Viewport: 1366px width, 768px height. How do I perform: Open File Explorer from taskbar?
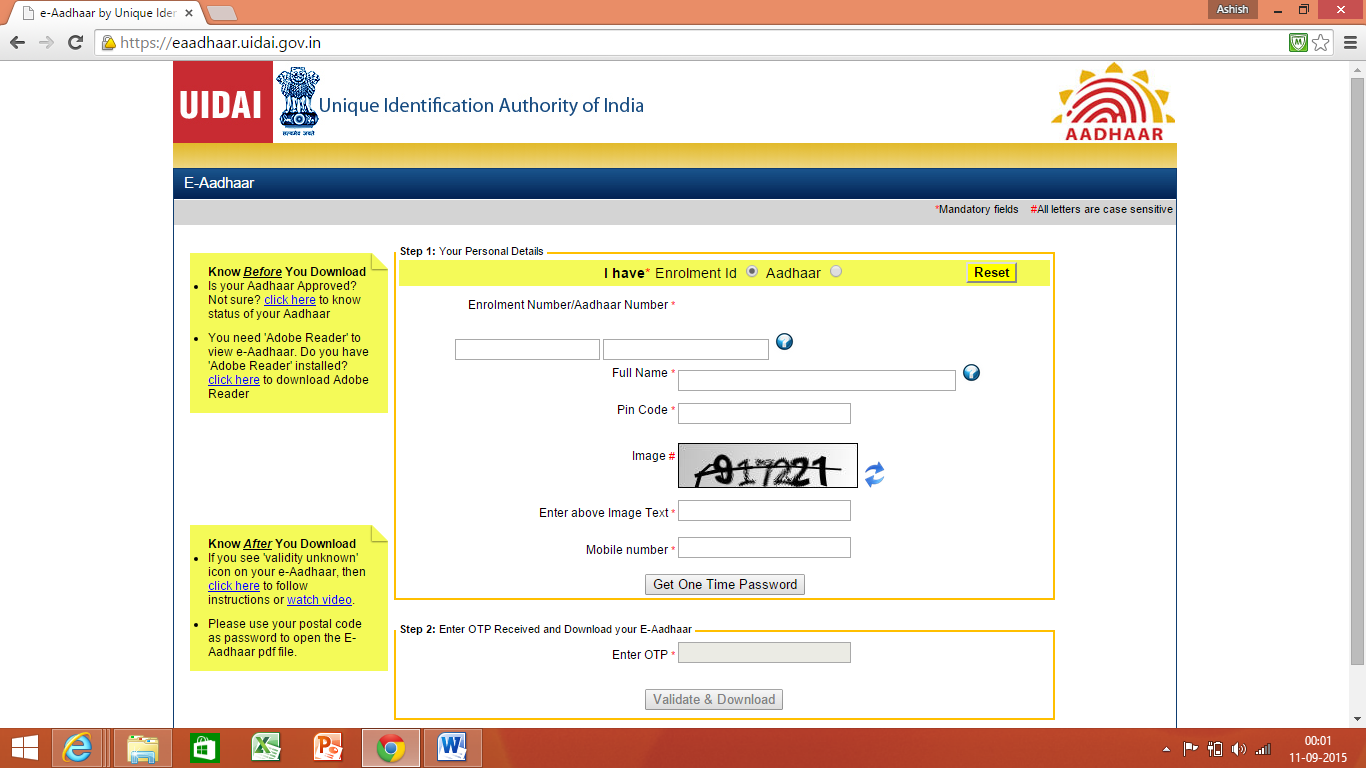143,747
